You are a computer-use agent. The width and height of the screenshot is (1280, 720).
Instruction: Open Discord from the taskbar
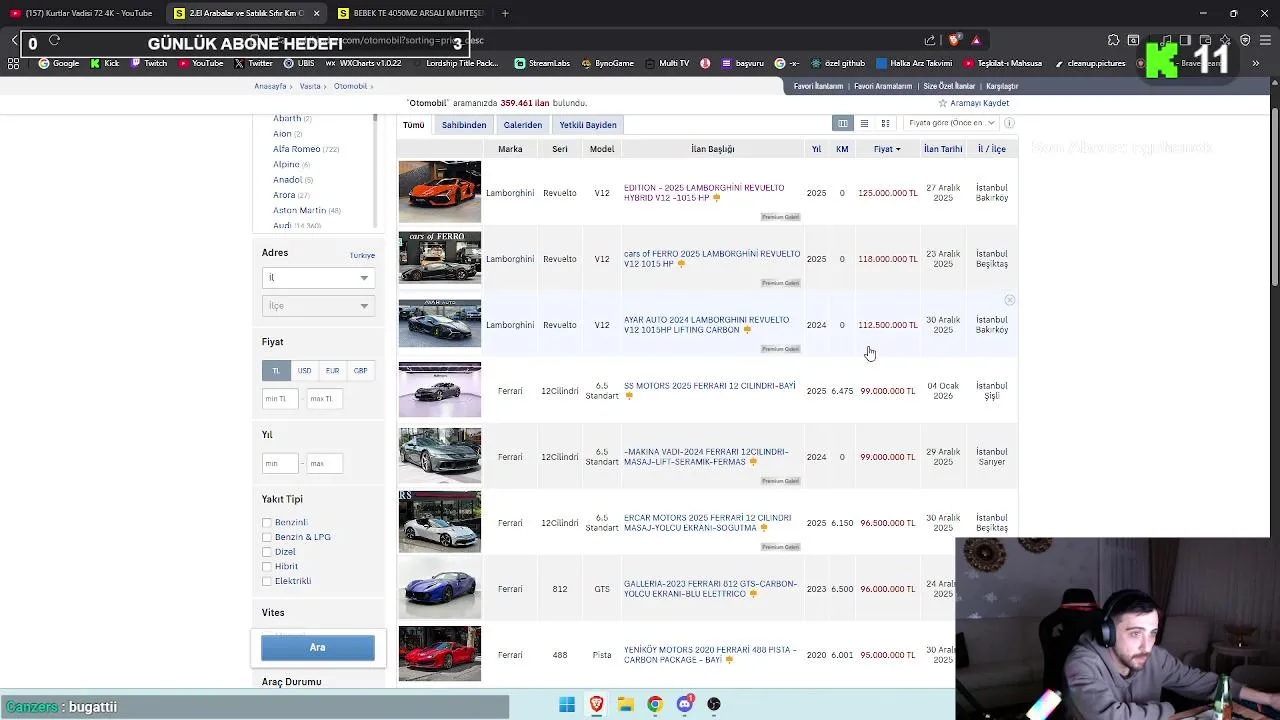pos(684,705)
